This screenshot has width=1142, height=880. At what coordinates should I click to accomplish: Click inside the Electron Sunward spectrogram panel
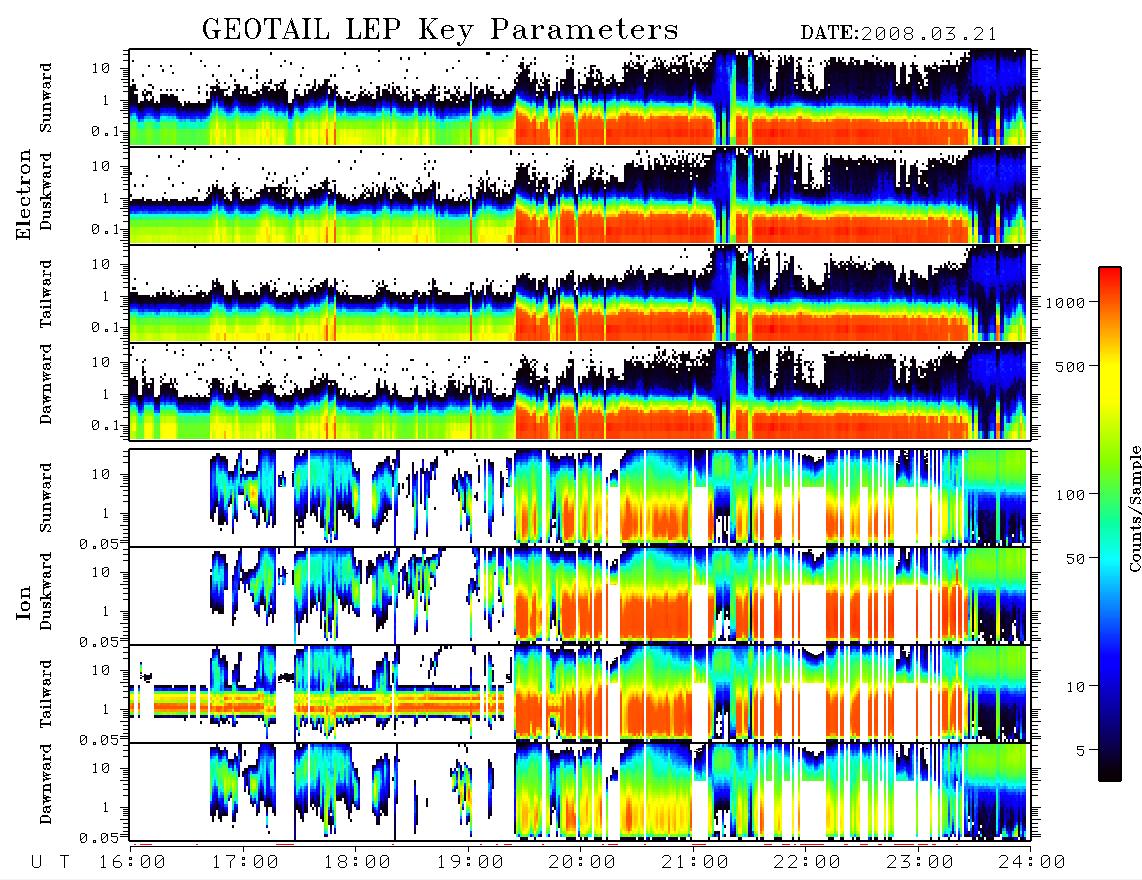[x=580, y=98]
